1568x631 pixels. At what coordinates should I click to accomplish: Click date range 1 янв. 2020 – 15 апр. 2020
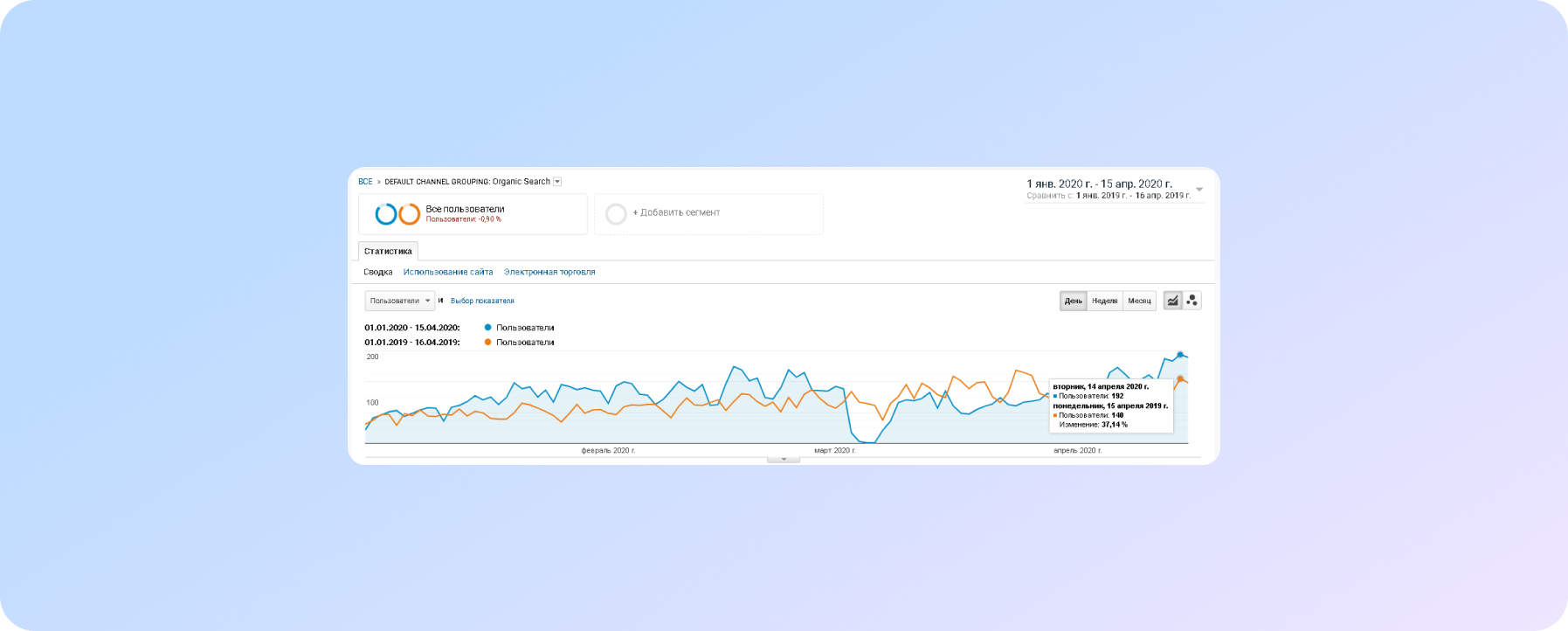click(1099, 184)
